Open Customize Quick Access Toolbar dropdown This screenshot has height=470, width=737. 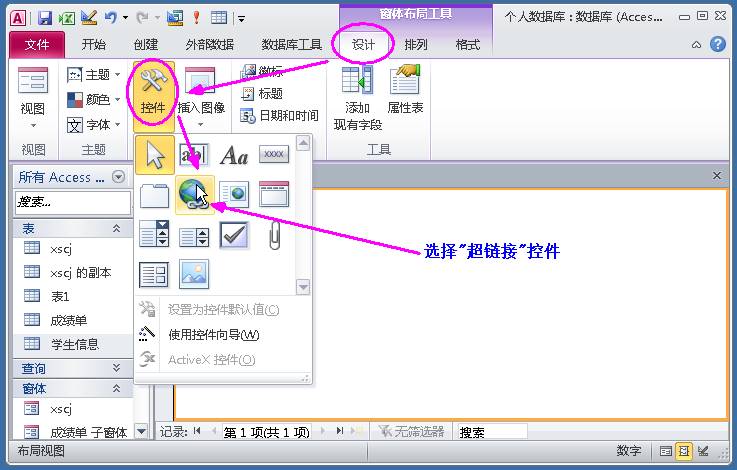pos(241,19)
